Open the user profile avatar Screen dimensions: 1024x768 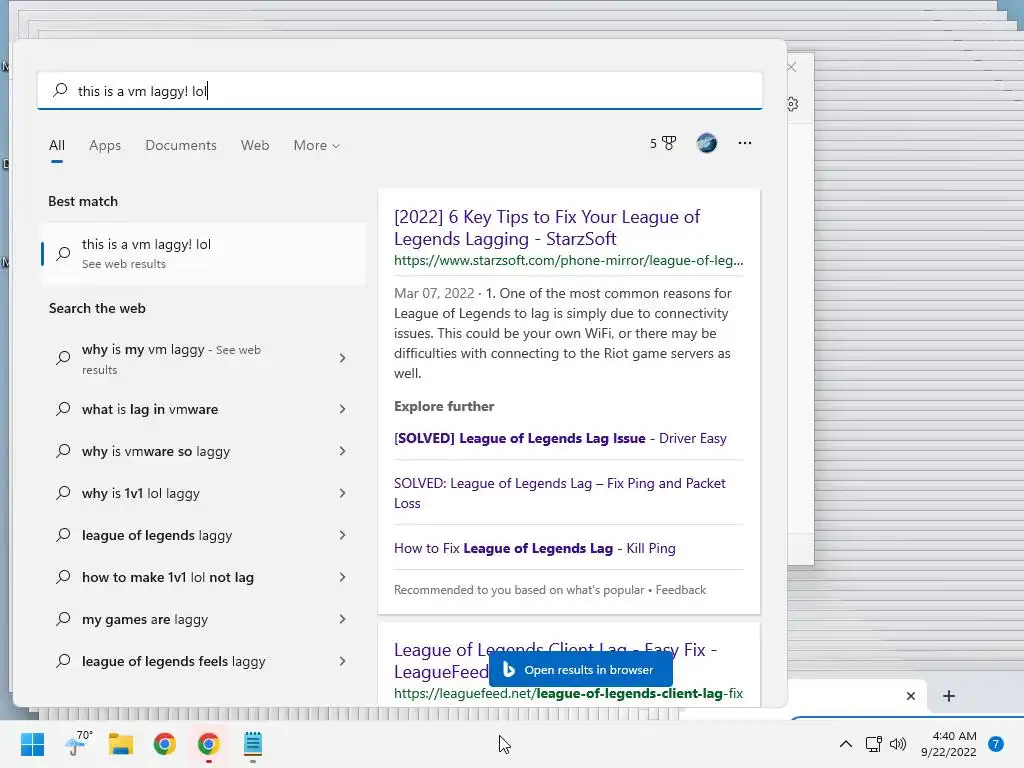click(707, 143)
